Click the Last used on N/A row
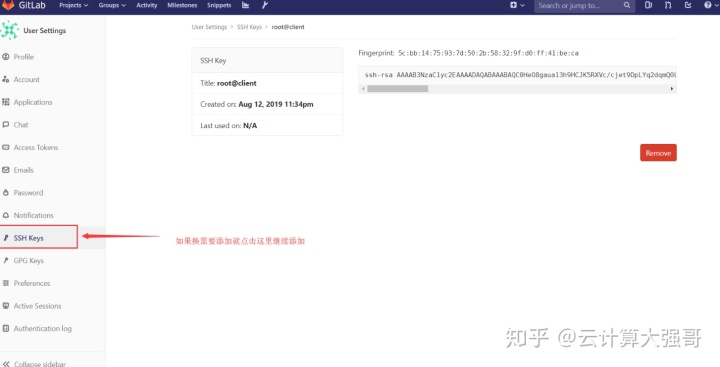The height and width of the screenshot is (367, 720). click(267, 125)
